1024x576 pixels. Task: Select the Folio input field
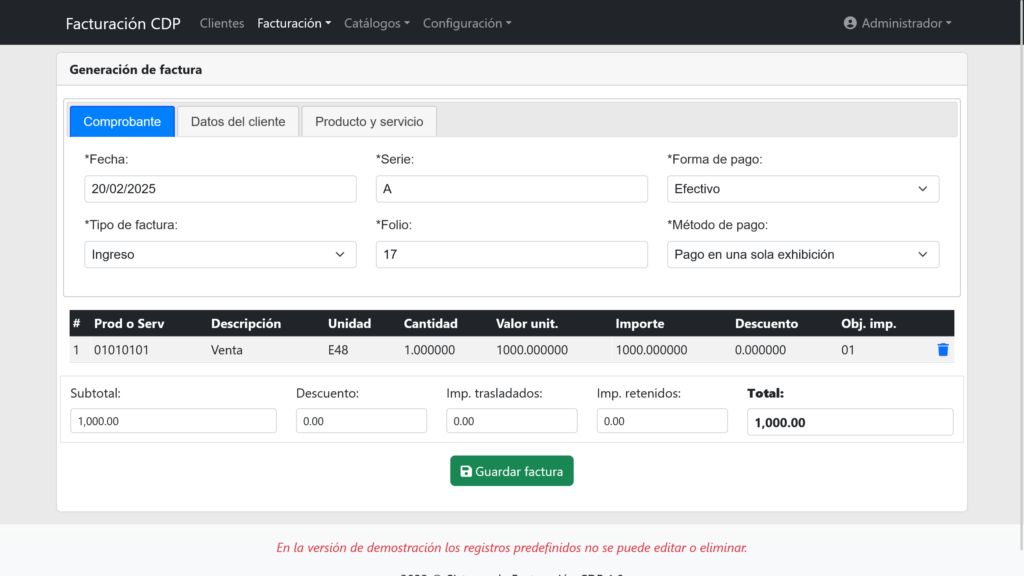(511, 255)
